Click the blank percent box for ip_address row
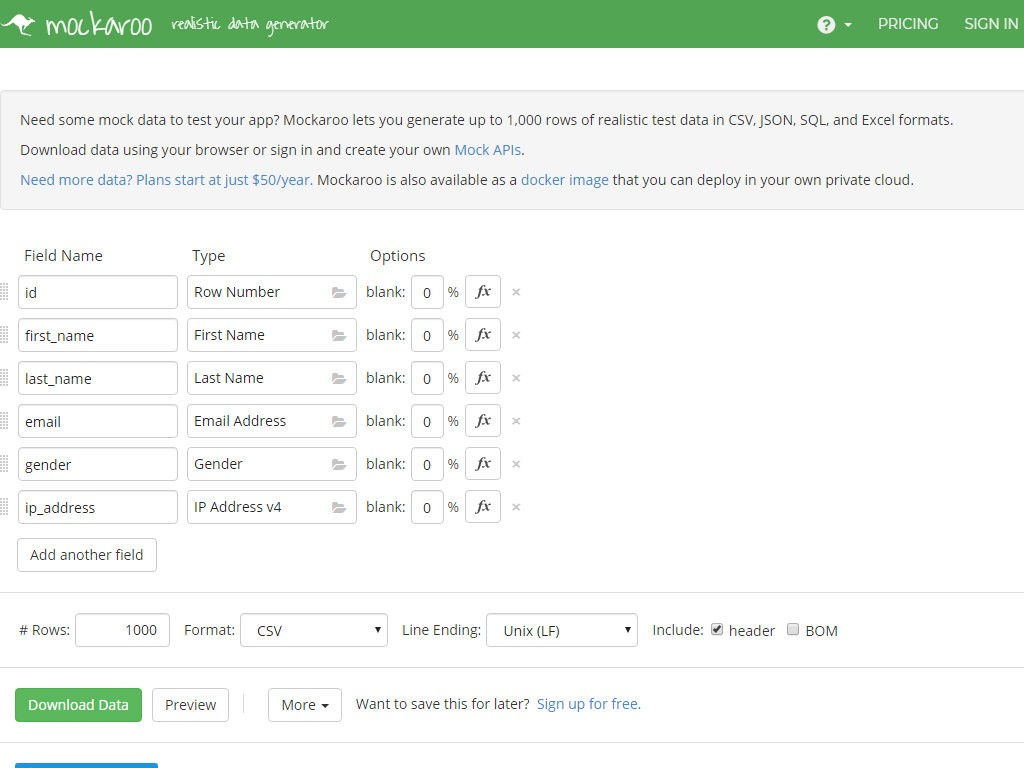1024x768 pixels. pos(427,507)
